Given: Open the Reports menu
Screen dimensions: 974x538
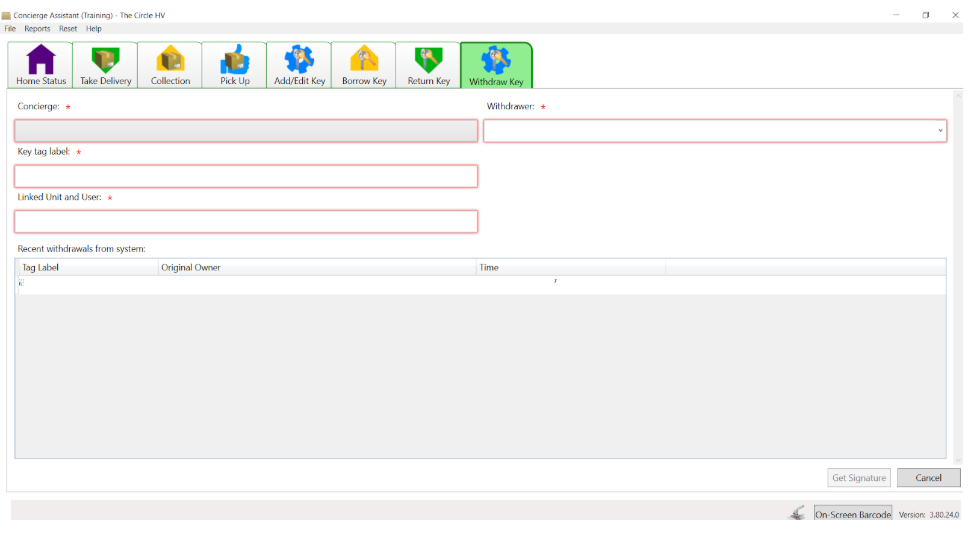Looking at the screenshot, I should click(x=37, y=29).
